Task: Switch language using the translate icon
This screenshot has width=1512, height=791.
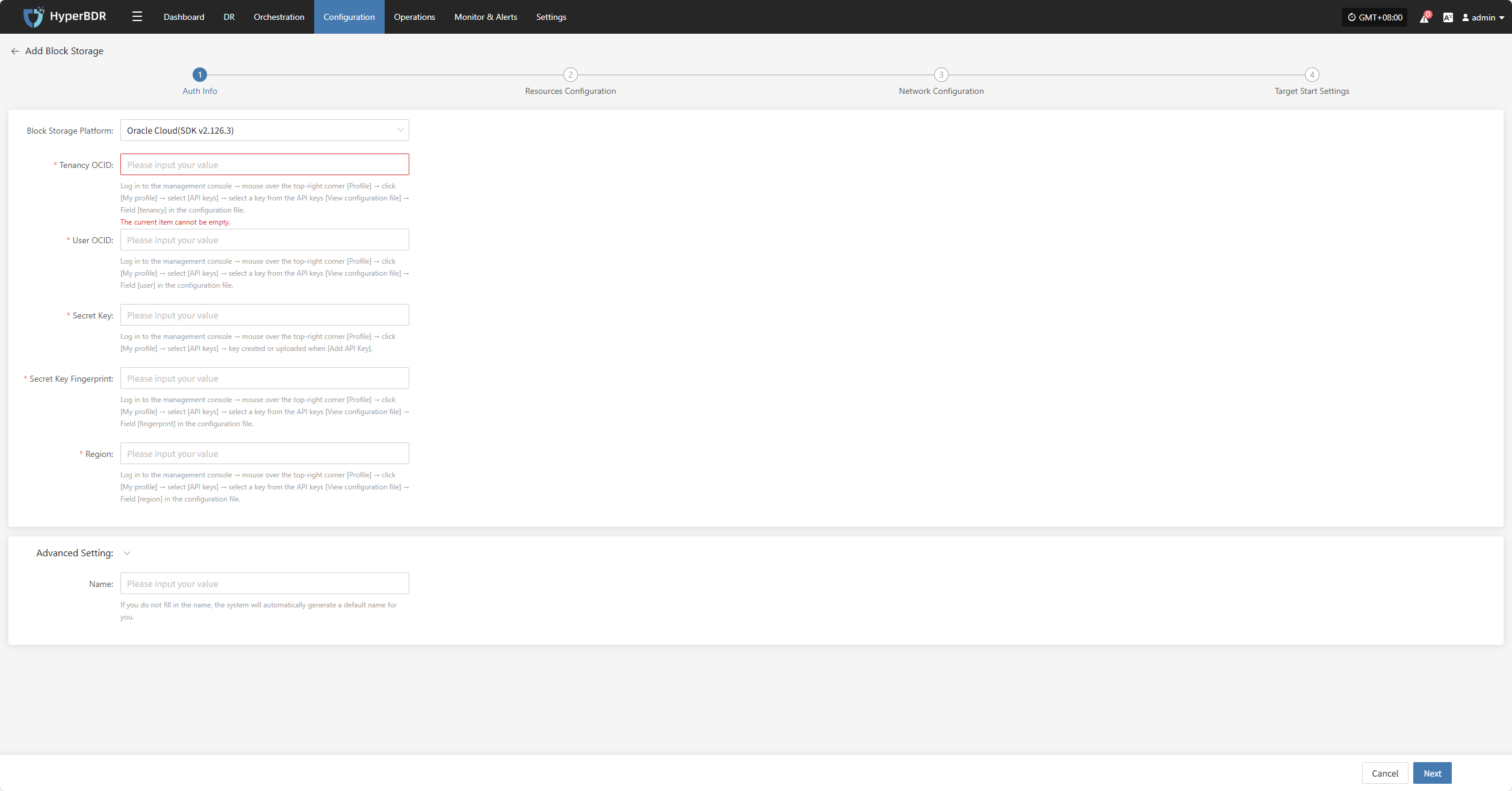Action: 1448,17
